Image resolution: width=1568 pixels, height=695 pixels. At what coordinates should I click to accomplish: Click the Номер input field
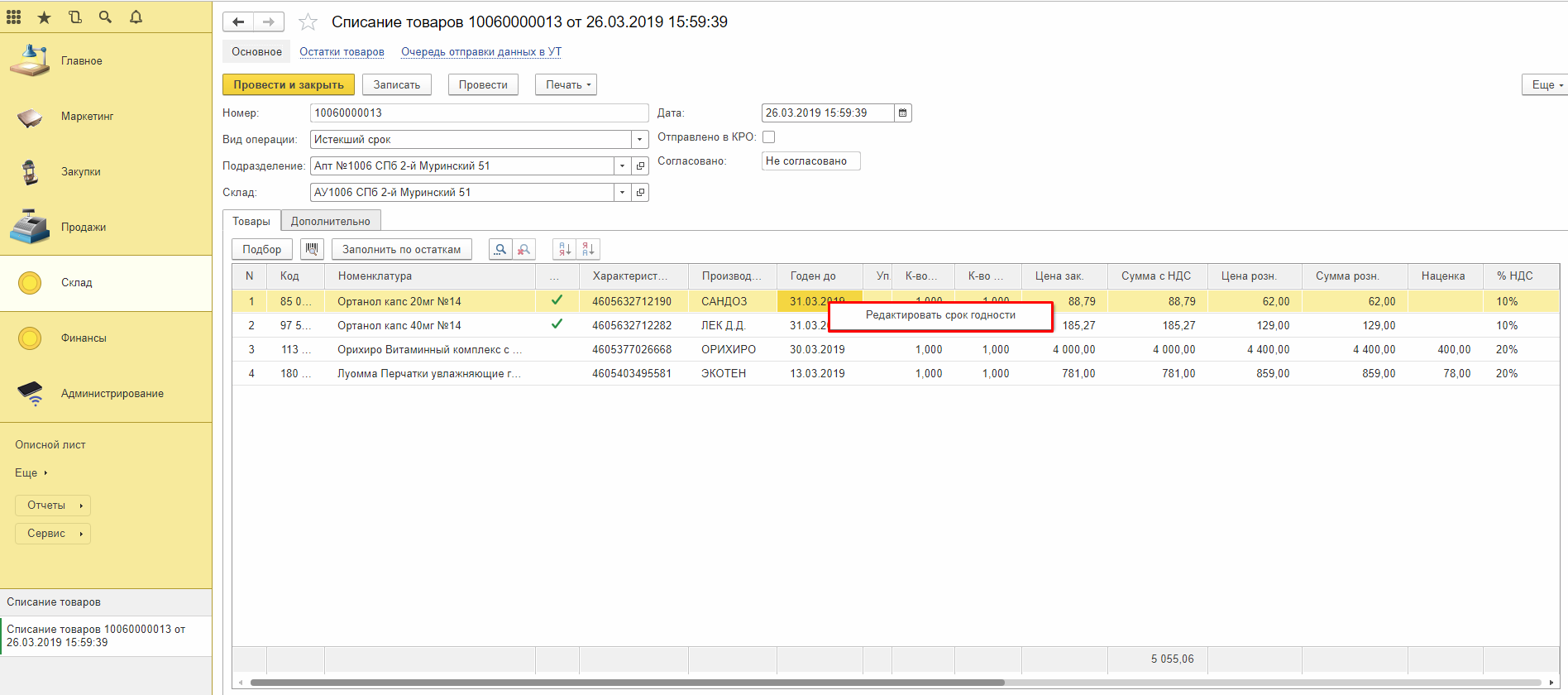[x=479, y=113]
